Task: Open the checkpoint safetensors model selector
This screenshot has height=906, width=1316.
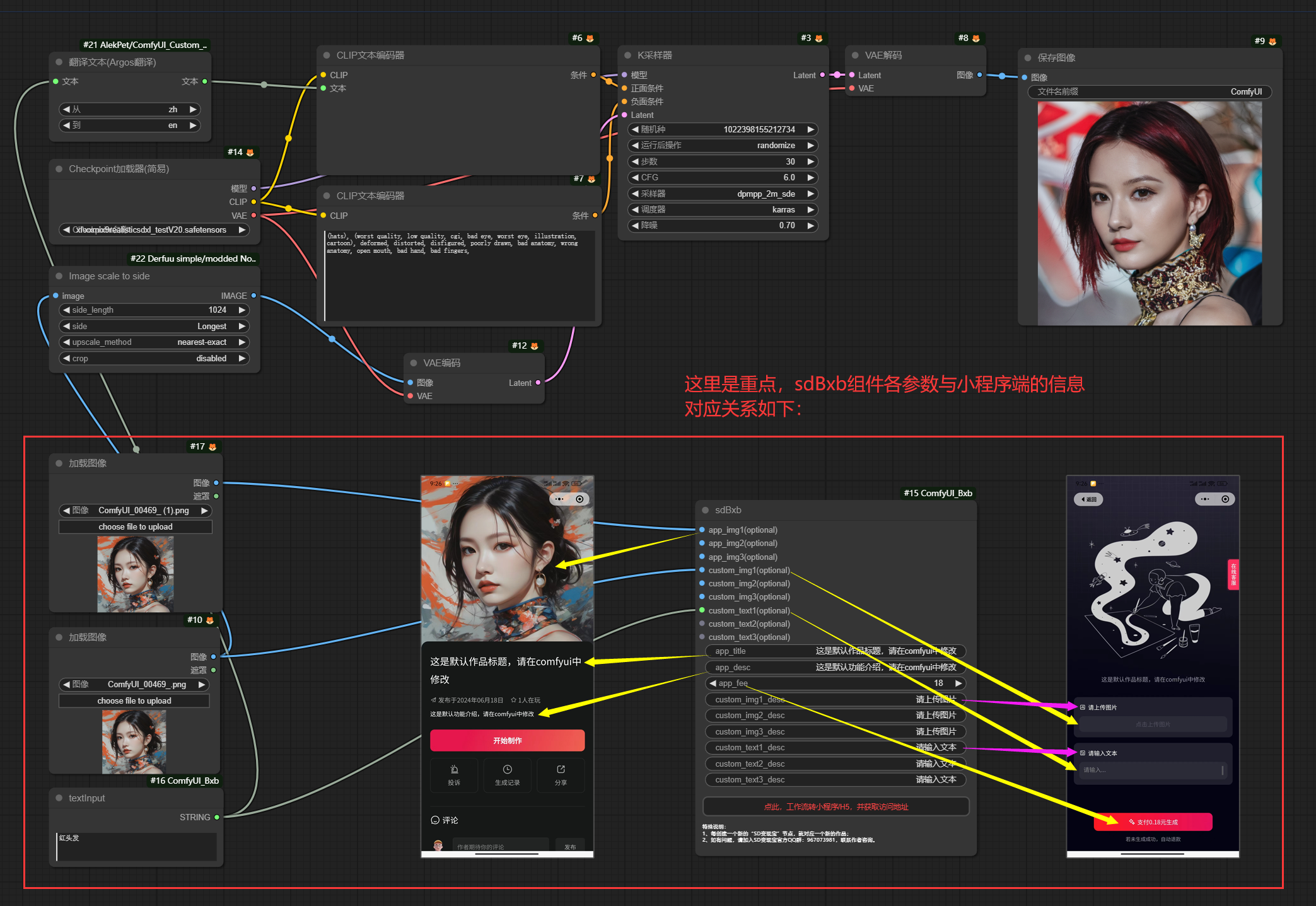Action: click(154, 230)
